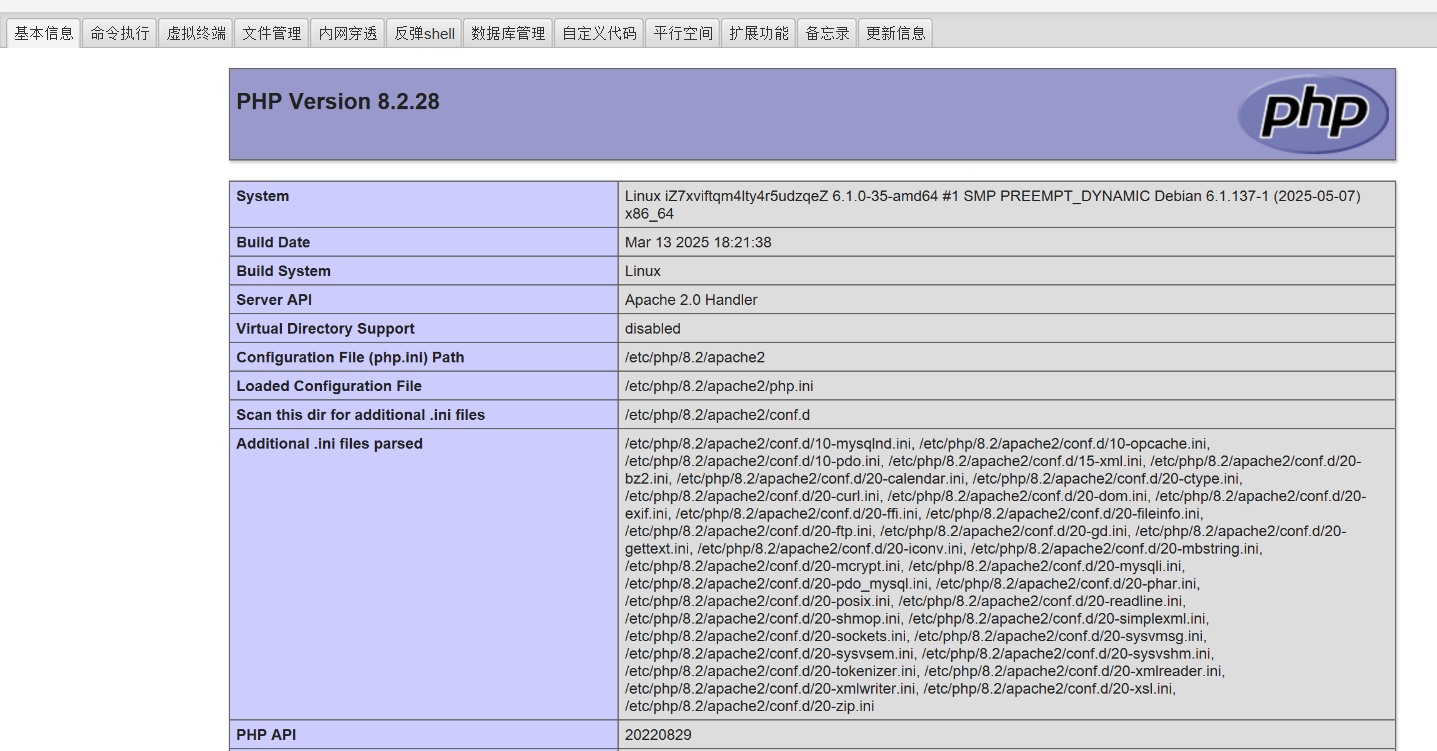Viewport: 1437px width, 751px height.
Task: Click the PHP Version 8.2.28 heading
Action: click(x=338, y=102)
